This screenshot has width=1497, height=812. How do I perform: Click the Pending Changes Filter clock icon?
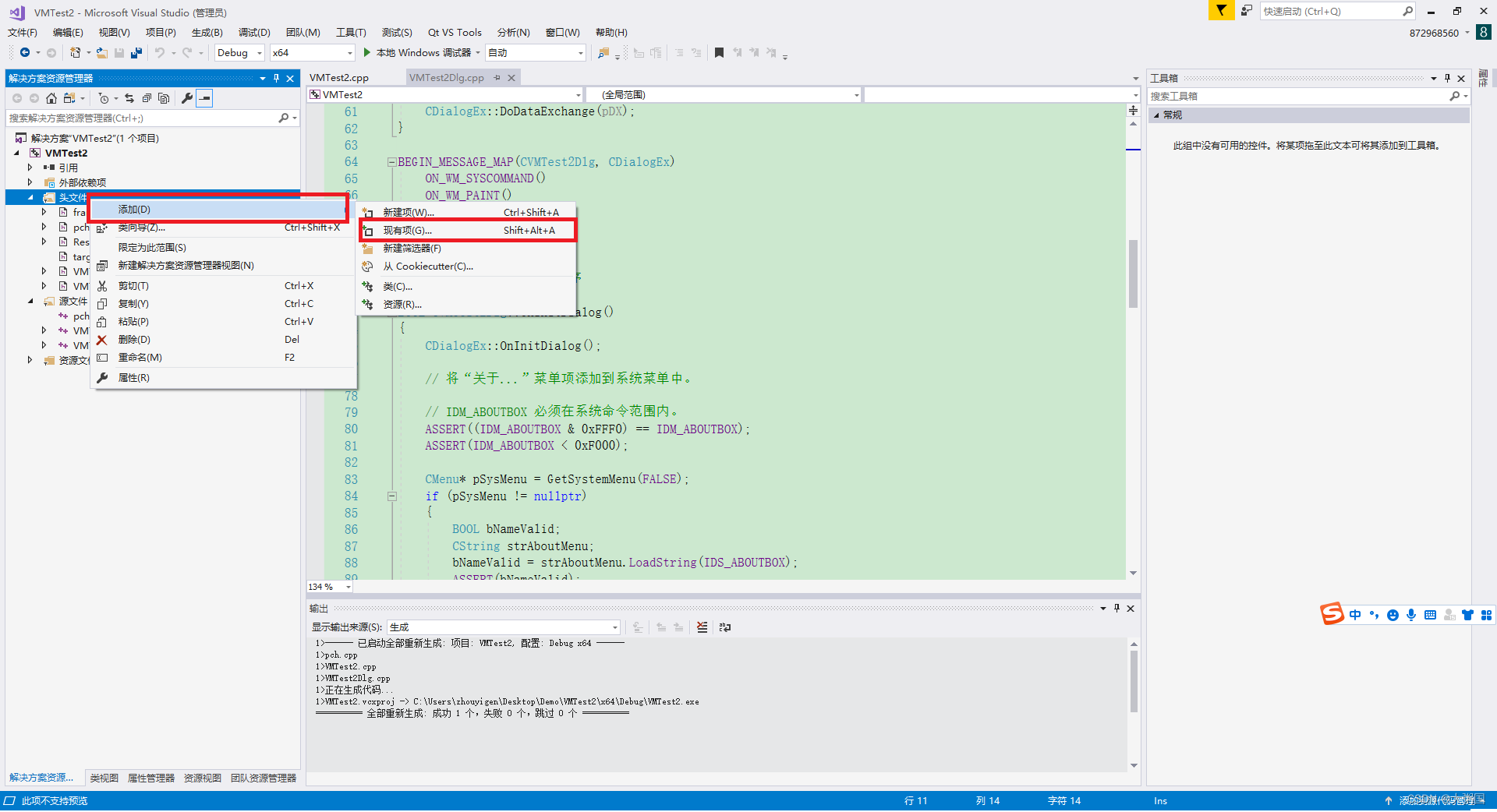[x=103, y=98]
